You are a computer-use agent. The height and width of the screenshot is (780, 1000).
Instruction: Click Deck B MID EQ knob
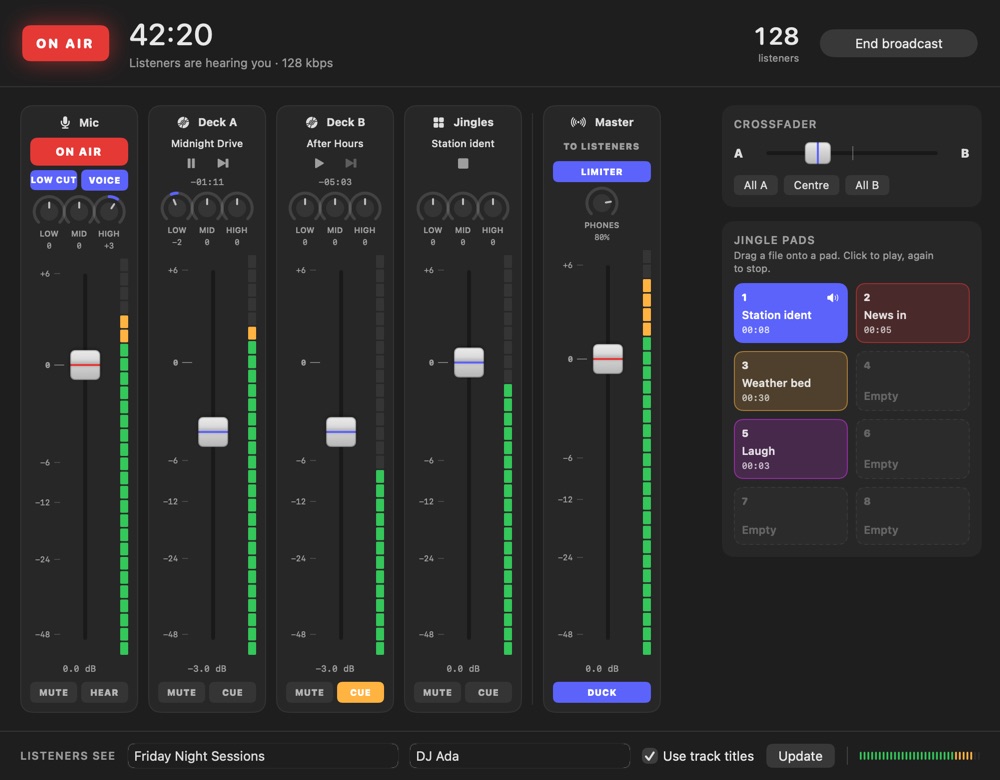[x=335, y=207]
